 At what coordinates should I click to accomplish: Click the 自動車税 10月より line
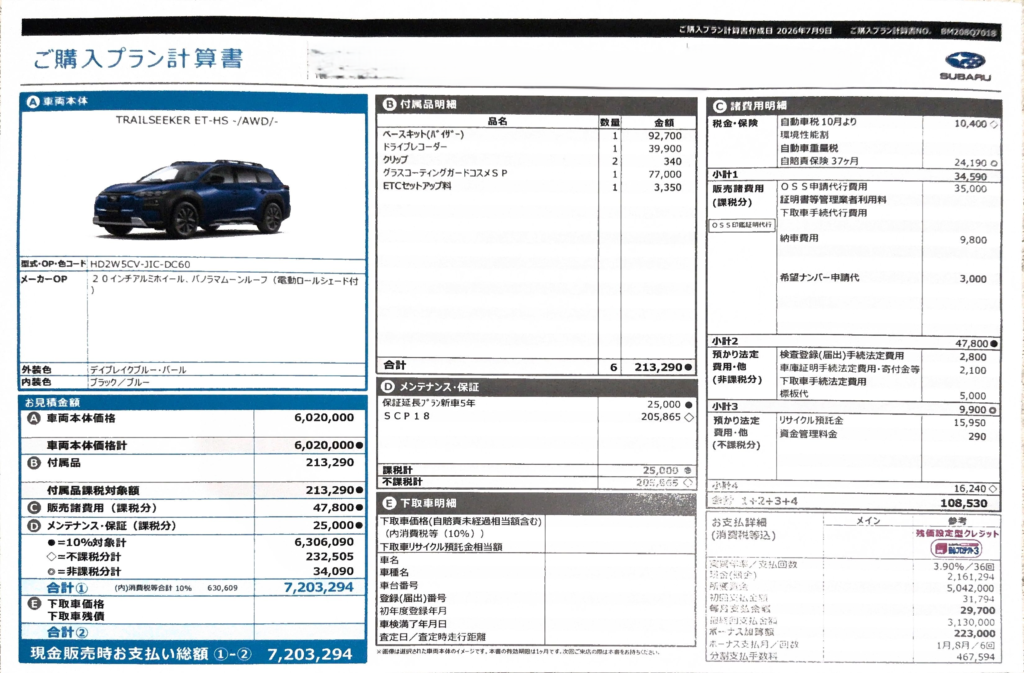818,122
